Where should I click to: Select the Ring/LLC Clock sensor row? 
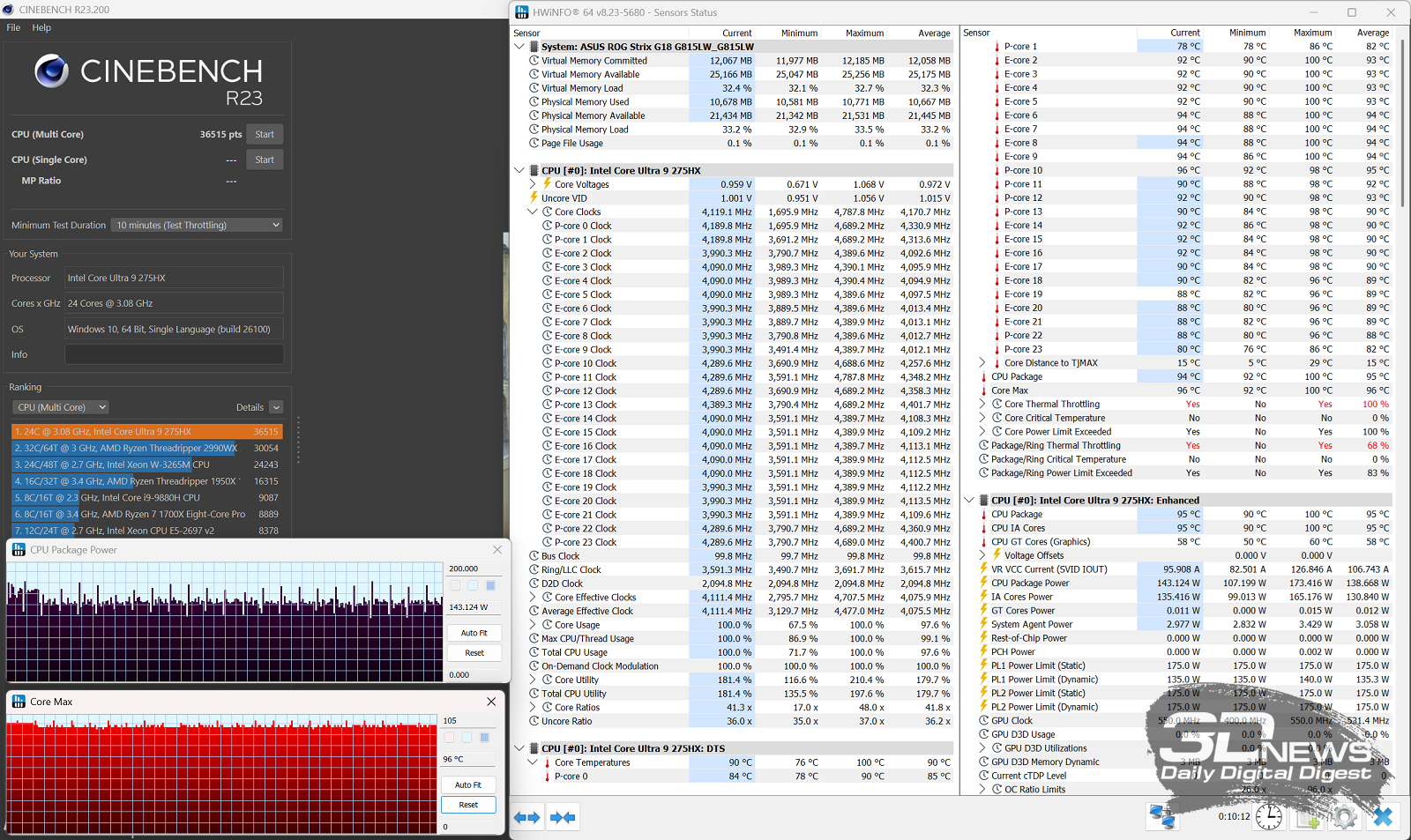733,569
